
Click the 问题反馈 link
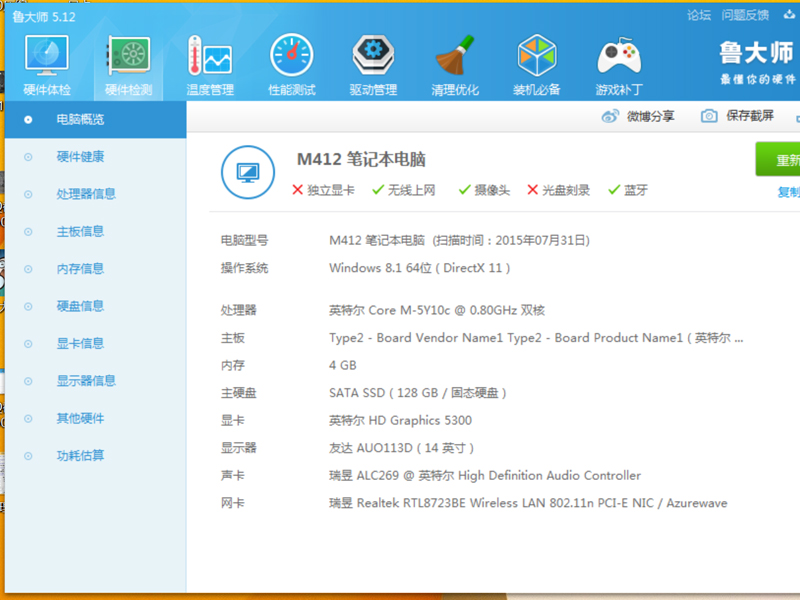(x=745, y=15)
